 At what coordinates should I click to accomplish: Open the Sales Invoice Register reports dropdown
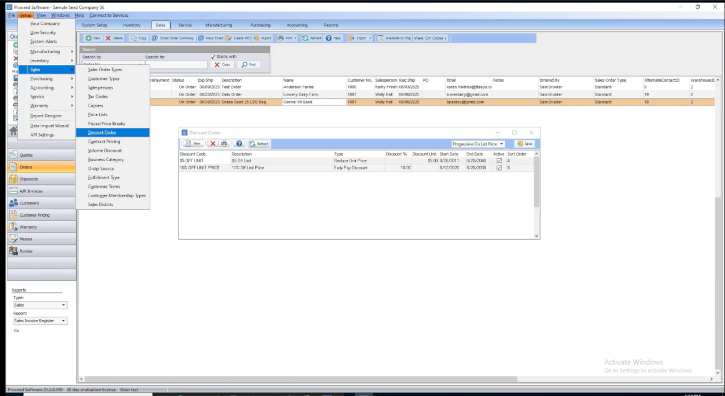[x=40, y=321]
